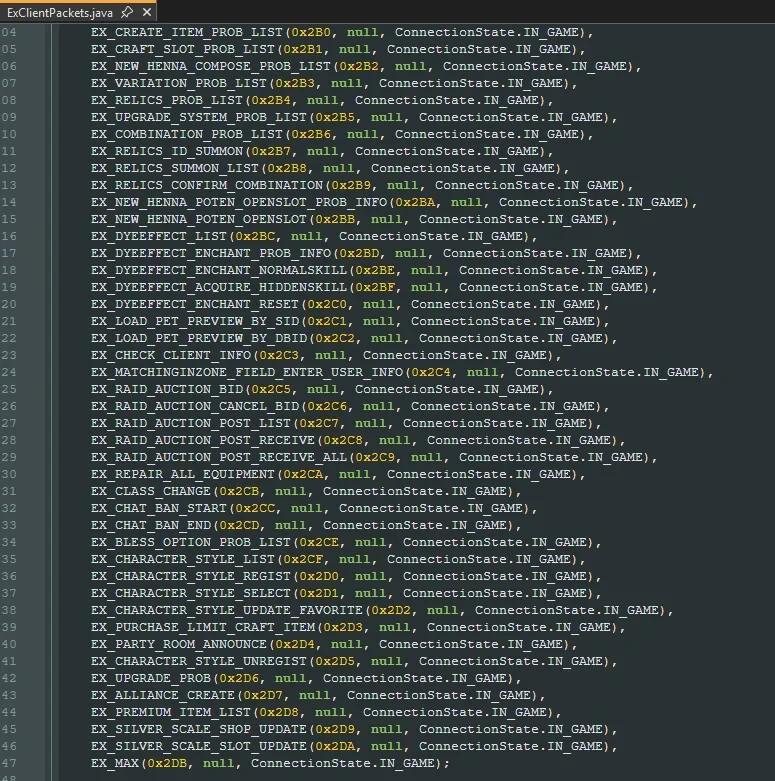Click EX_REPAIR_ALL_EQUIPMENT identifier

point(183,474)
